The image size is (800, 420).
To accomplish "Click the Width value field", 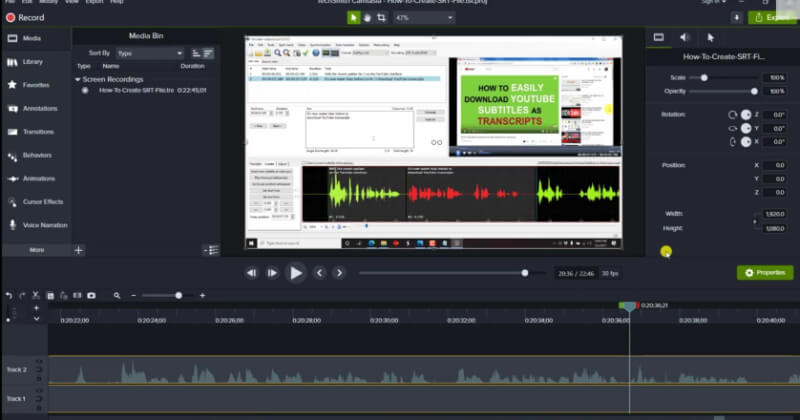I will [774, 214].
